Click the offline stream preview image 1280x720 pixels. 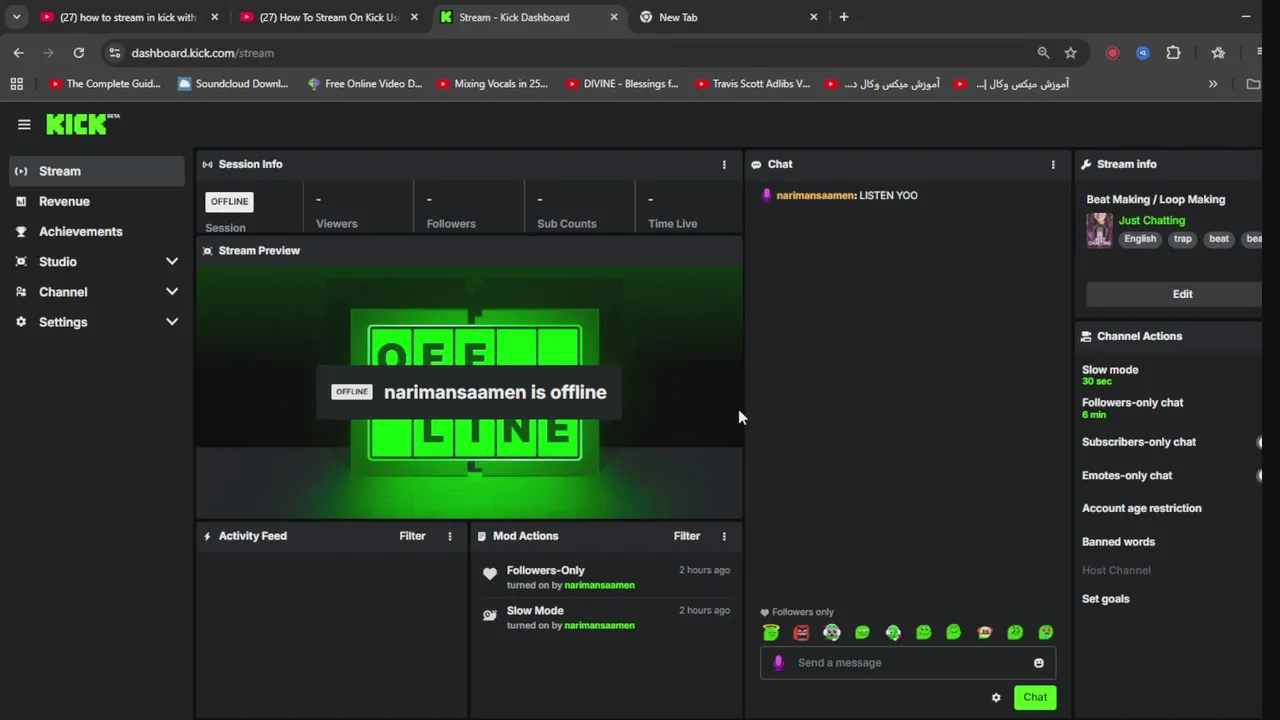[469, 390]
